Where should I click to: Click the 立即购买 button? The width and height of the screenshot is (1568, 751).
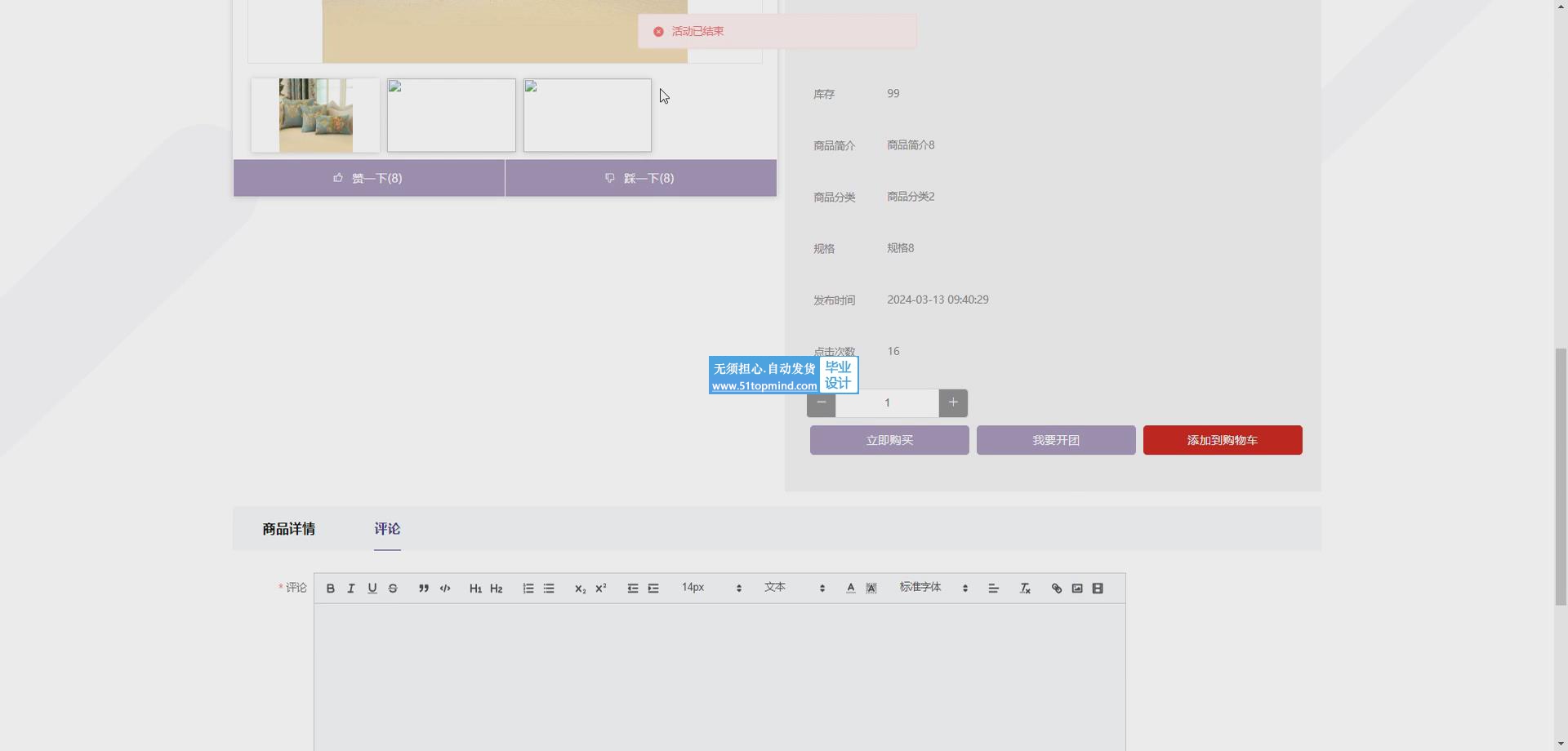point(889,440)
